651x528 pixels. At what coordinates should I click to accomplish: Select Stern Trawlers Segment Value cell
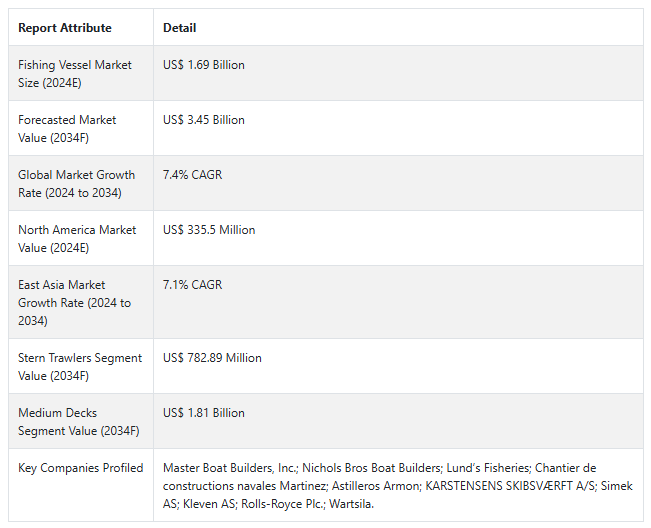(x=80, y=367)
